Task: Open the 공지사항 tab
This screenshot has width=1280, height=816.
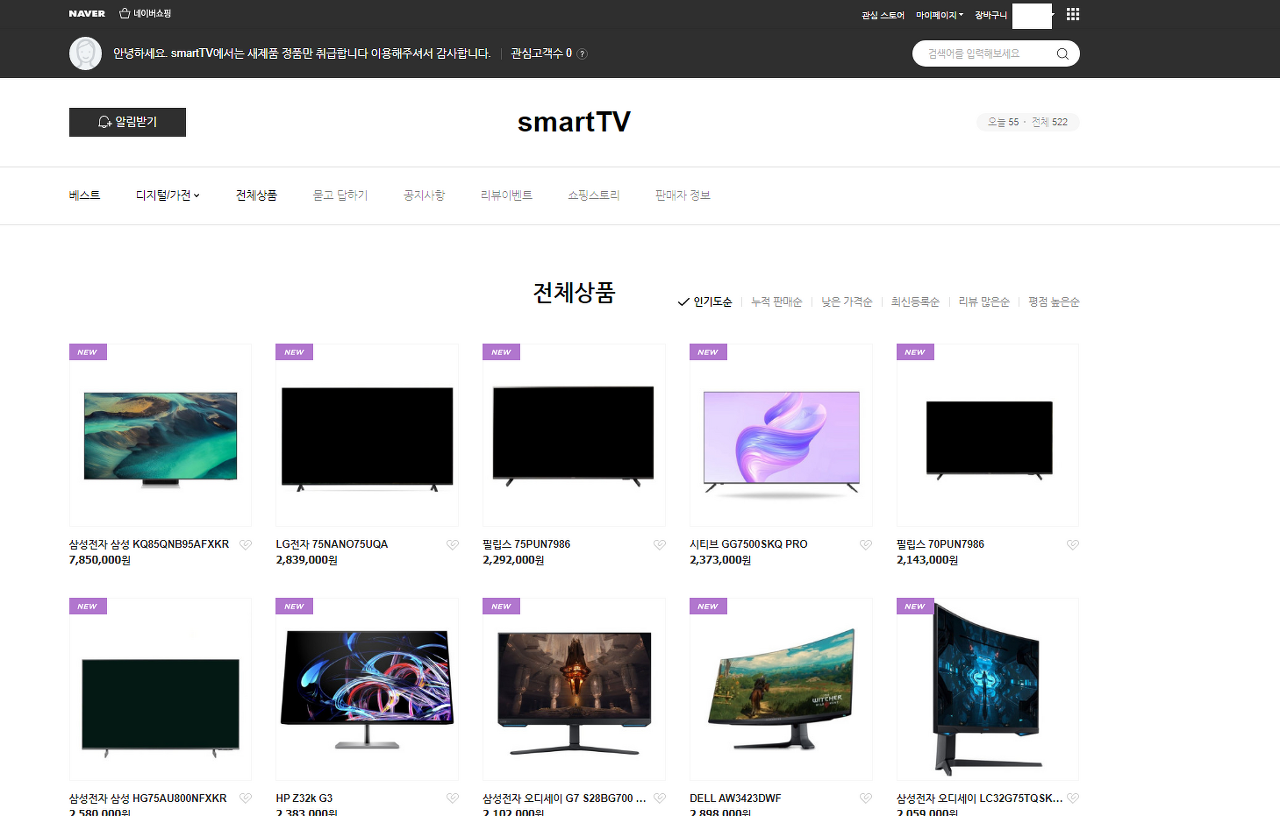Action: click(x=424, y=196)
